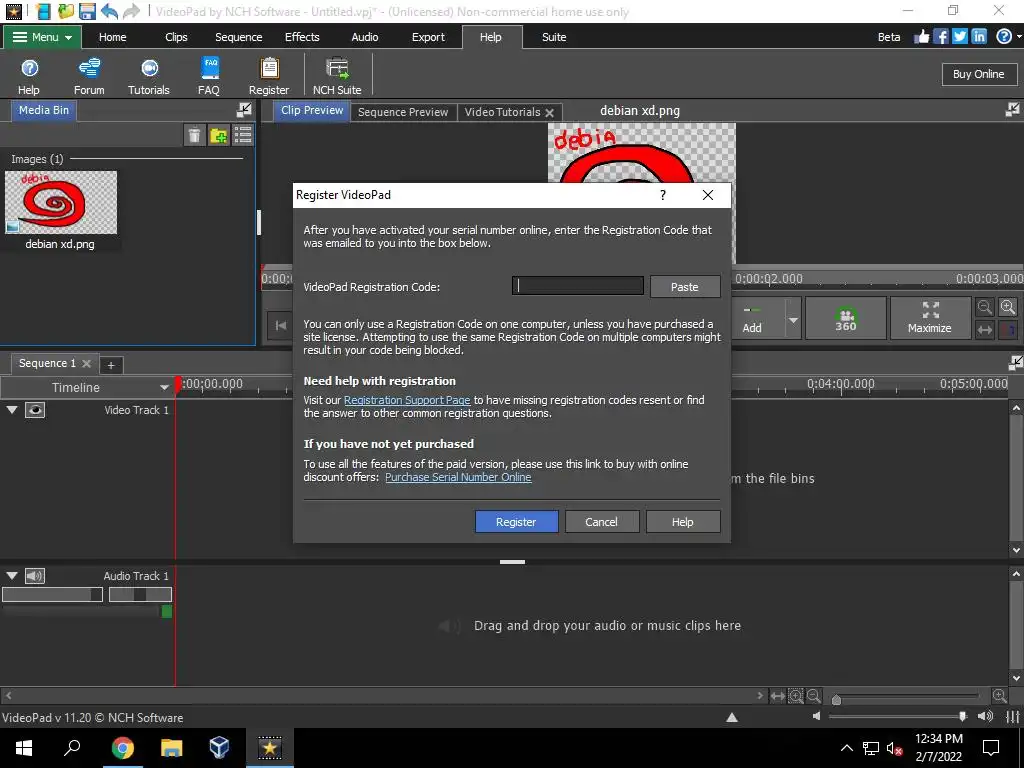Click the question mark in Register dialog title
Image resolution: width=1024 pixels, height=768 pixels.
(x=663, y=195)
